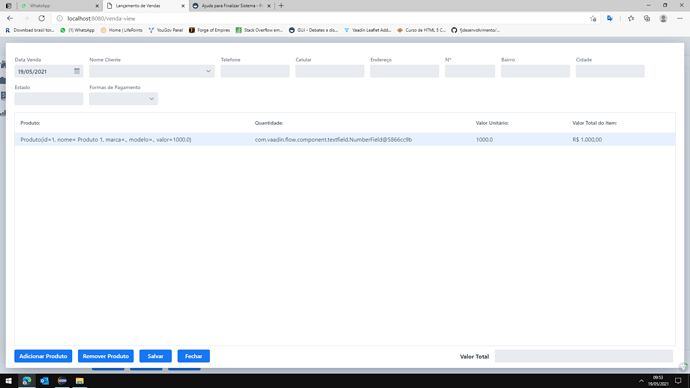The width and height of the screenshot is (690, 388).
Task: Select the Produto 1 grid row
Action: click(x=345, y=139)
